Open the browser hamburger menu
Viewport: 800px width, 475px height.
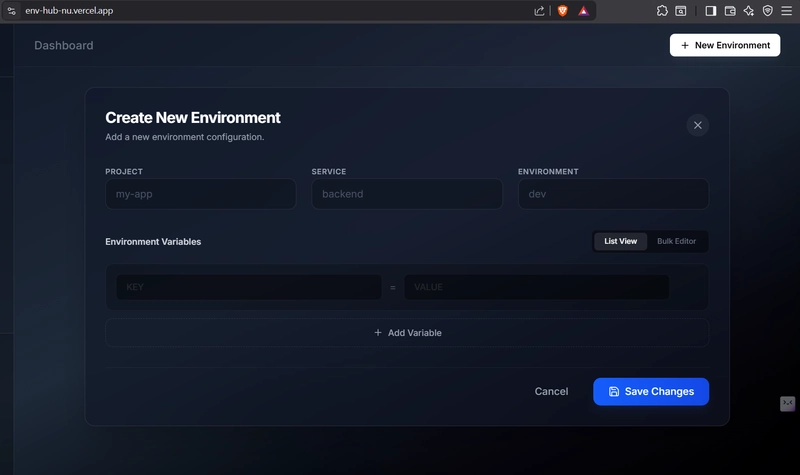coord(787,11)
